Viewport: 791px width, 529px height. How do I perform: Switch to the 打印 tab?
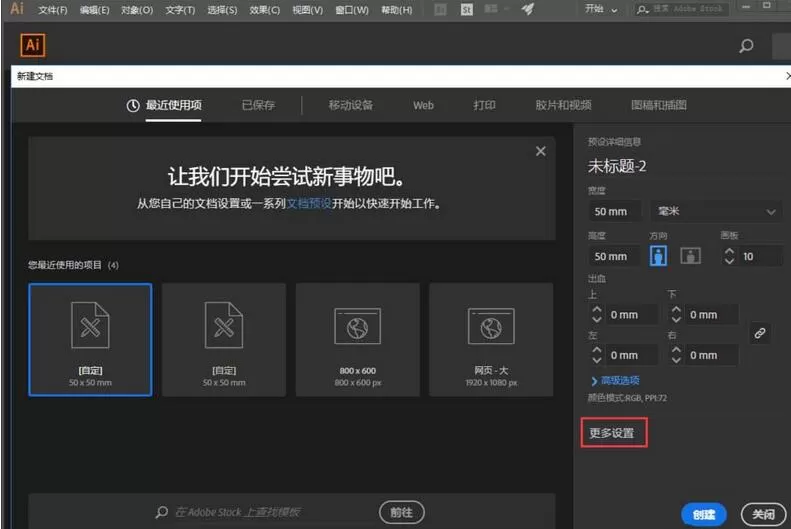[484, 105]
